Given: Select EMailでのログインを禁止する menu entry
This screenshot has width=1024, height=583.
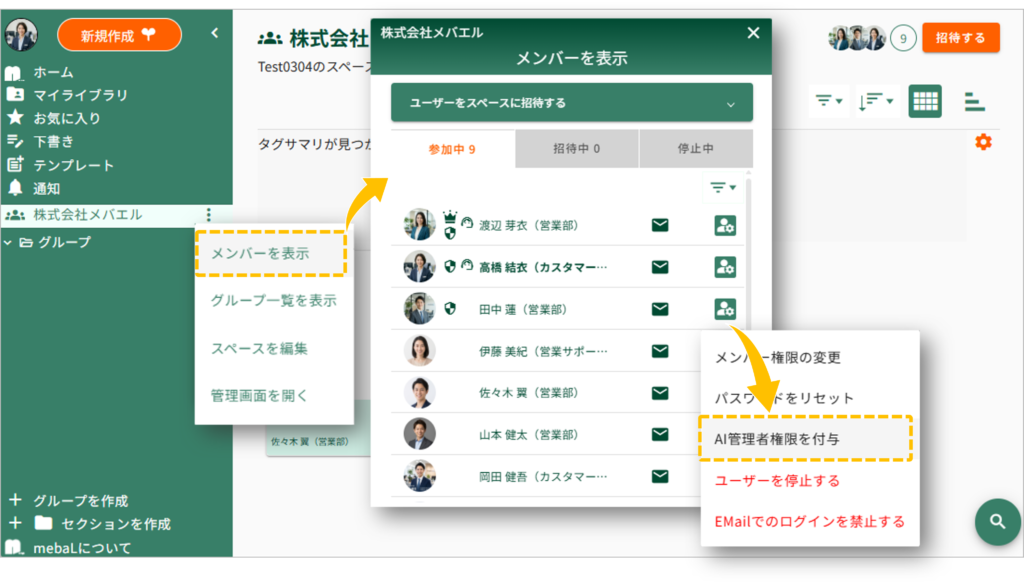Looking at the screenshot, I should click(810, 521).
